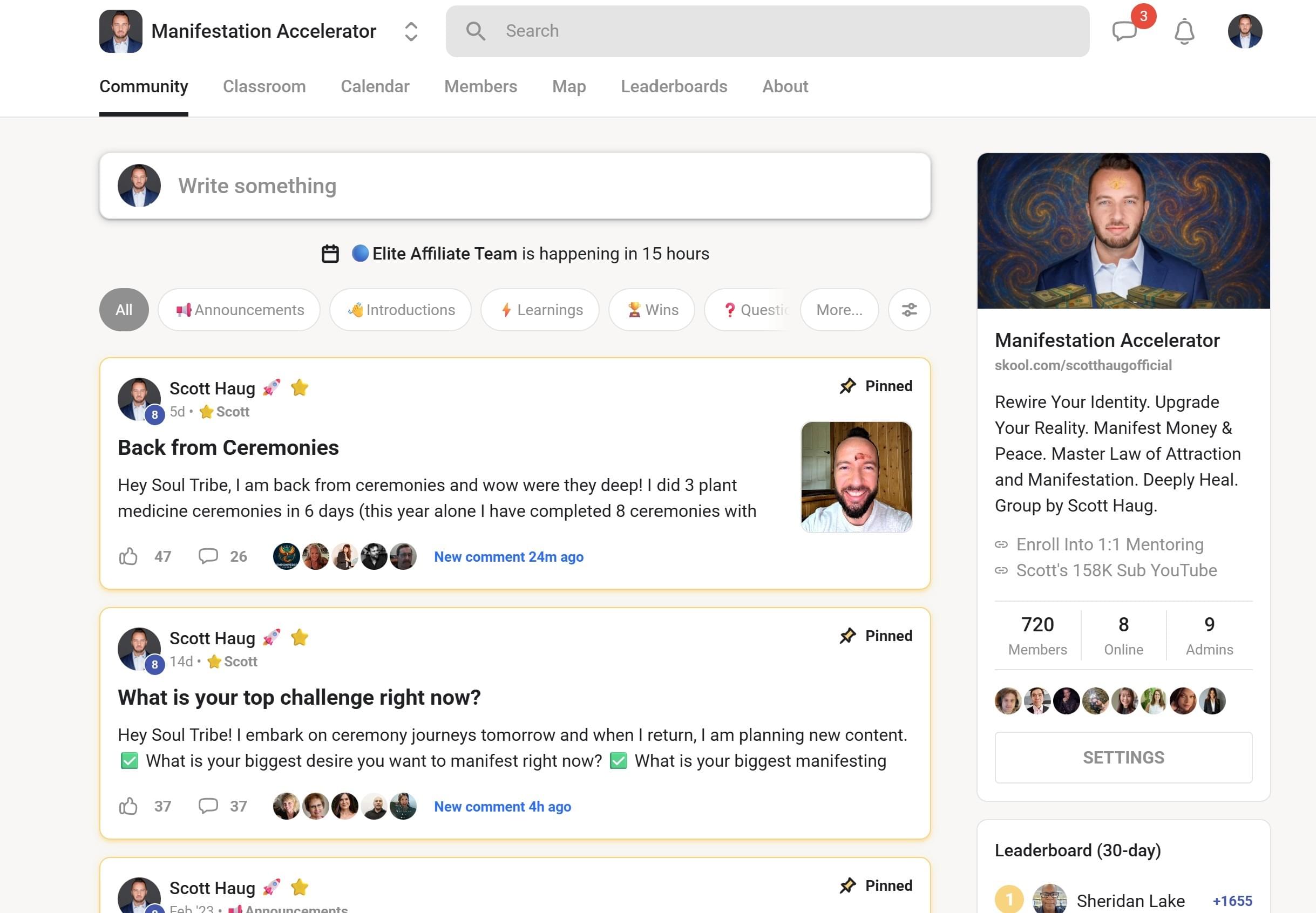This screenshot has height=913, width=1316.
Task: Click the +1655 points value
Action: click(1232, 901)
